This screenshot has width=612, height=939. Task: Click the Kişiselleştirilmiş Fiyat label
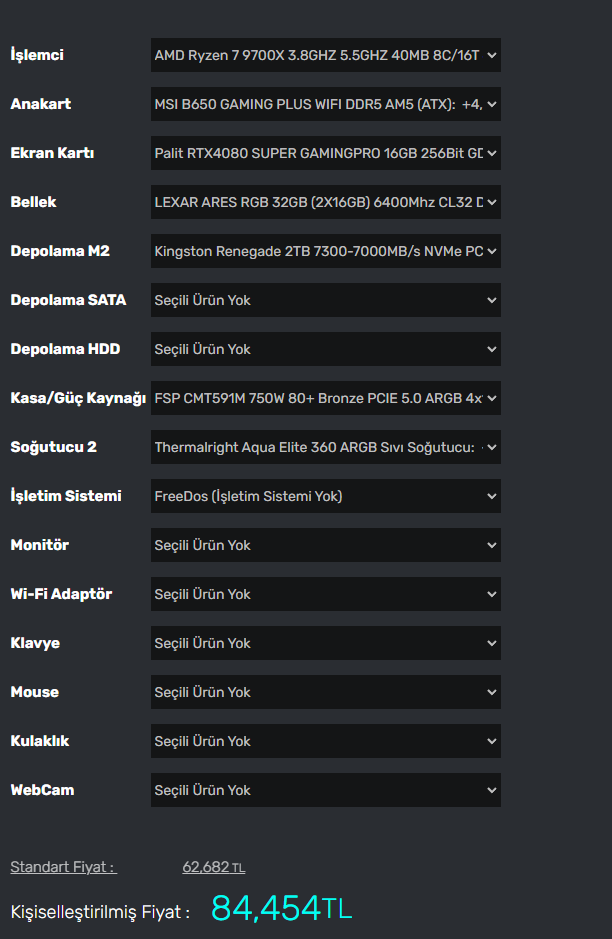(100, 912)
